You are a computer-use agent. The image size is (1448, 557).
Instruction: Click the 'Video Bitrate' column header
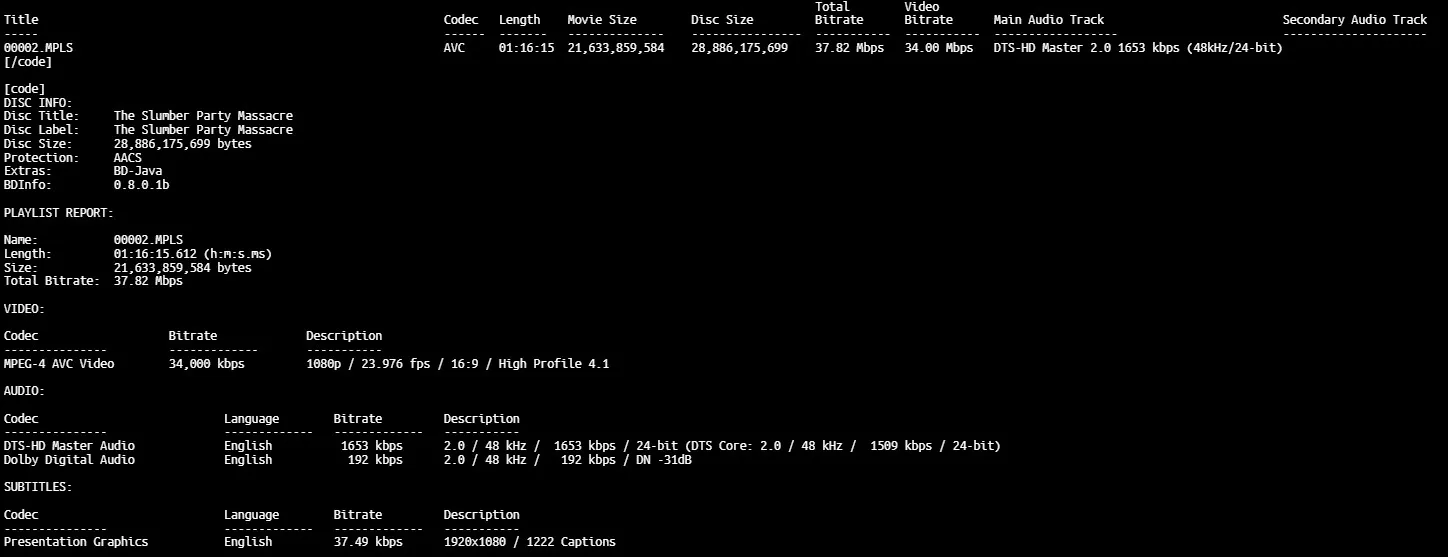click(x=928, y=13)
